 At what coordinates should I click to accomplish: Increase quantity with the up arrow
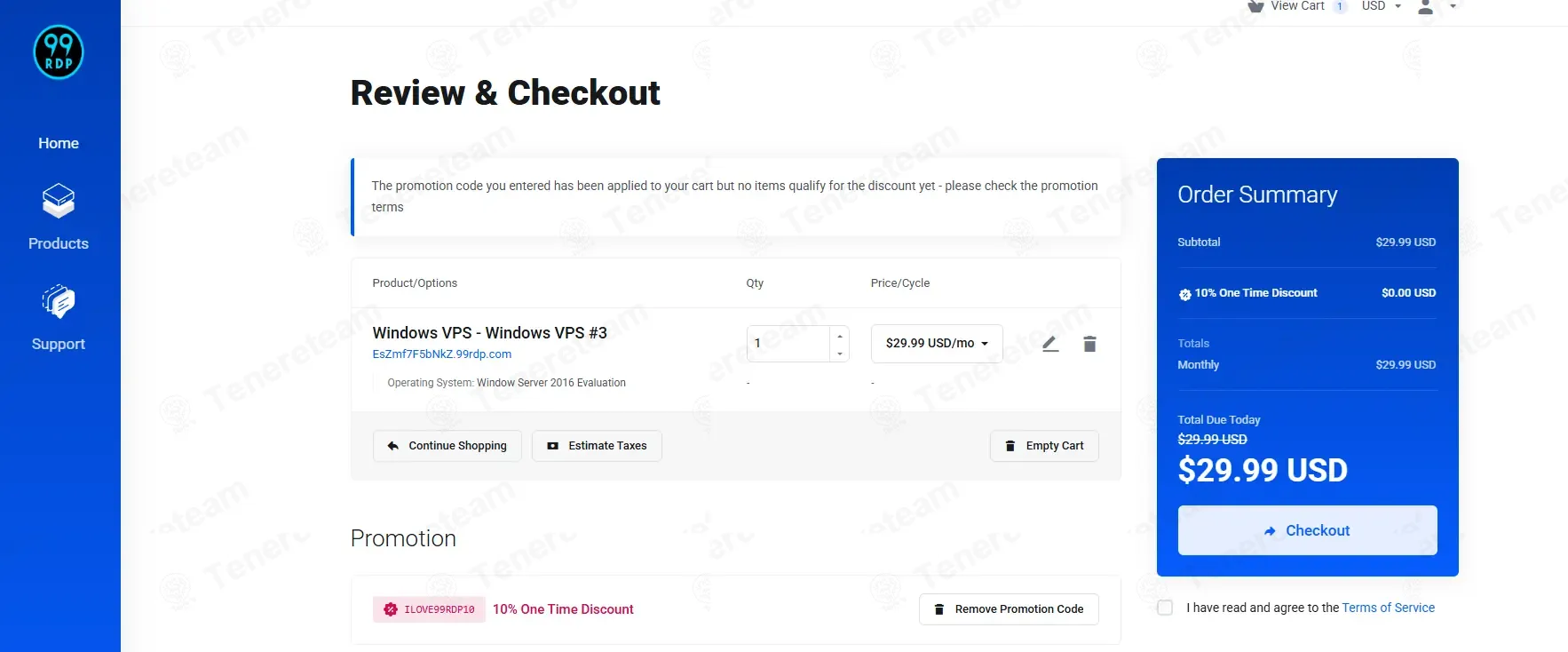tap(840, 336)
